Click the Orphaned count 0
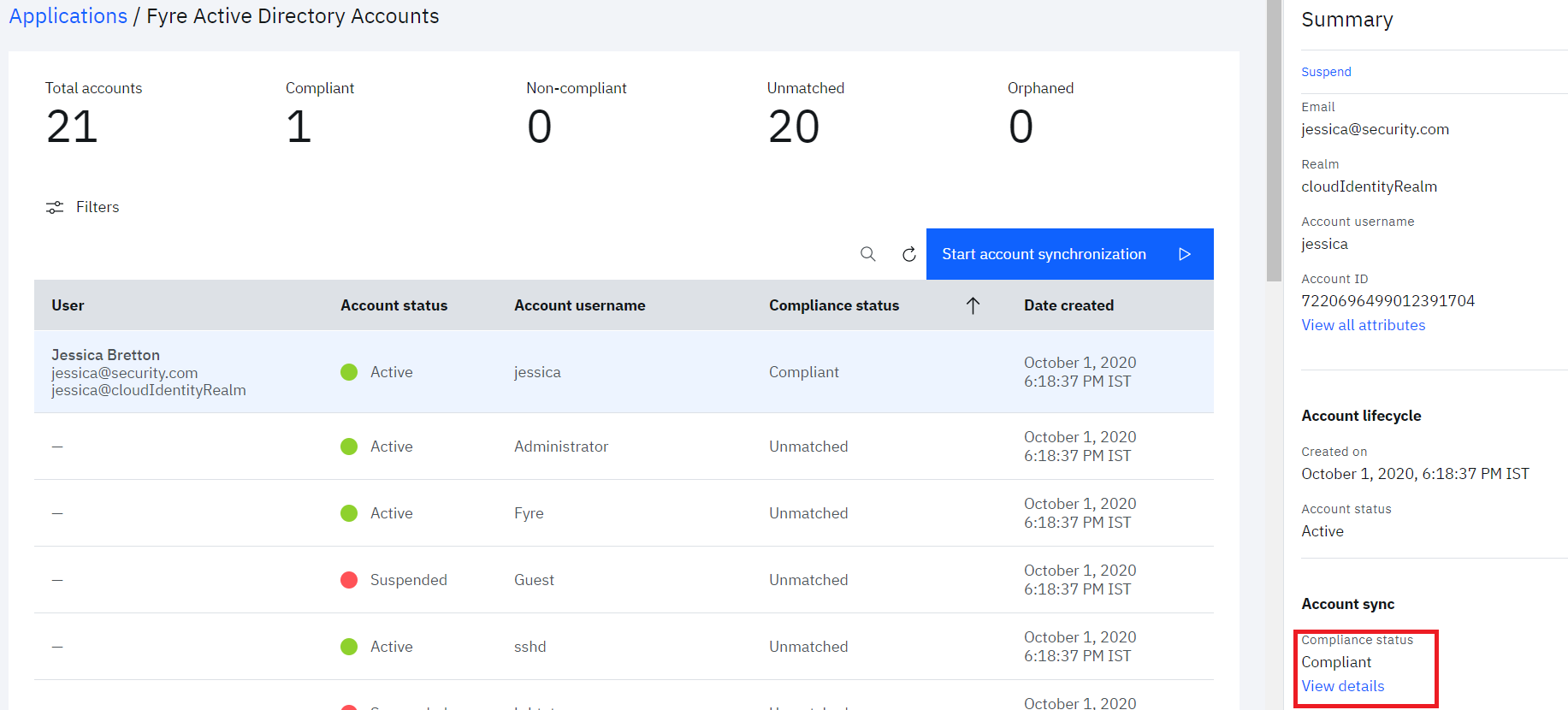Screen dimensions: 1568x710 click(1021, 127)
